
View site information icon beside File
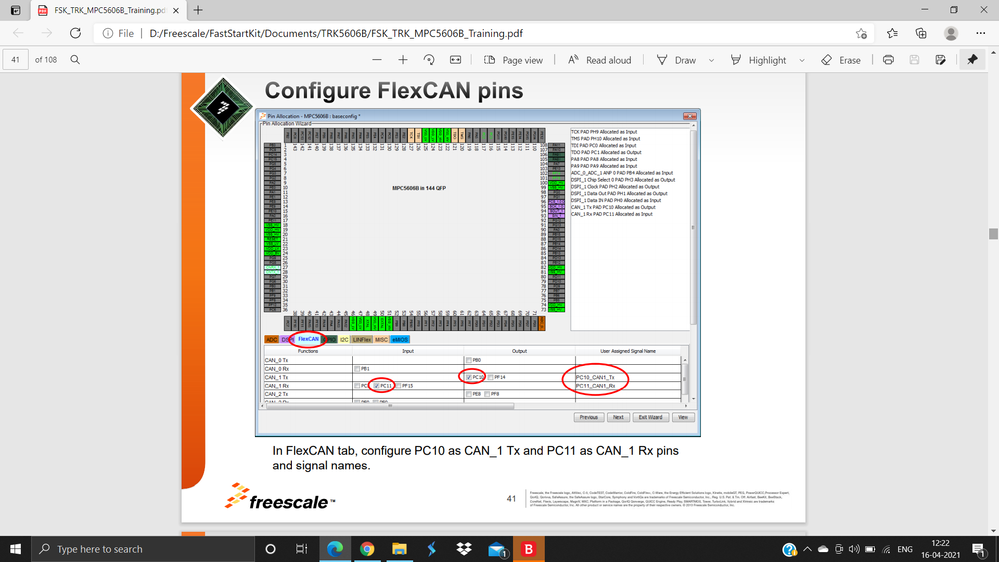click(x=108, y=33)
